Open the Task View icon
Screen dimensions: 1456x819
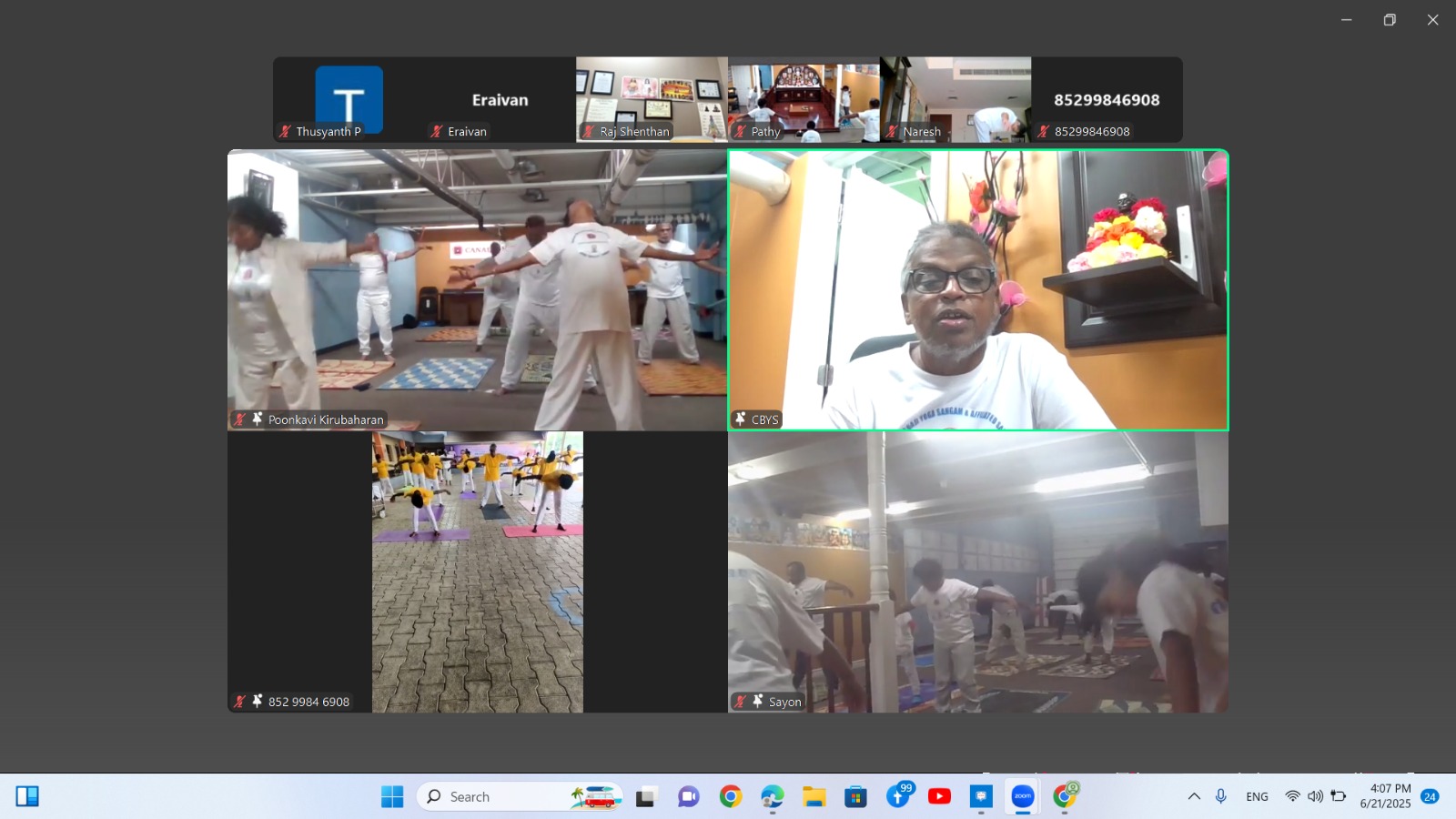pyautogui.click(x=646, y=796)
